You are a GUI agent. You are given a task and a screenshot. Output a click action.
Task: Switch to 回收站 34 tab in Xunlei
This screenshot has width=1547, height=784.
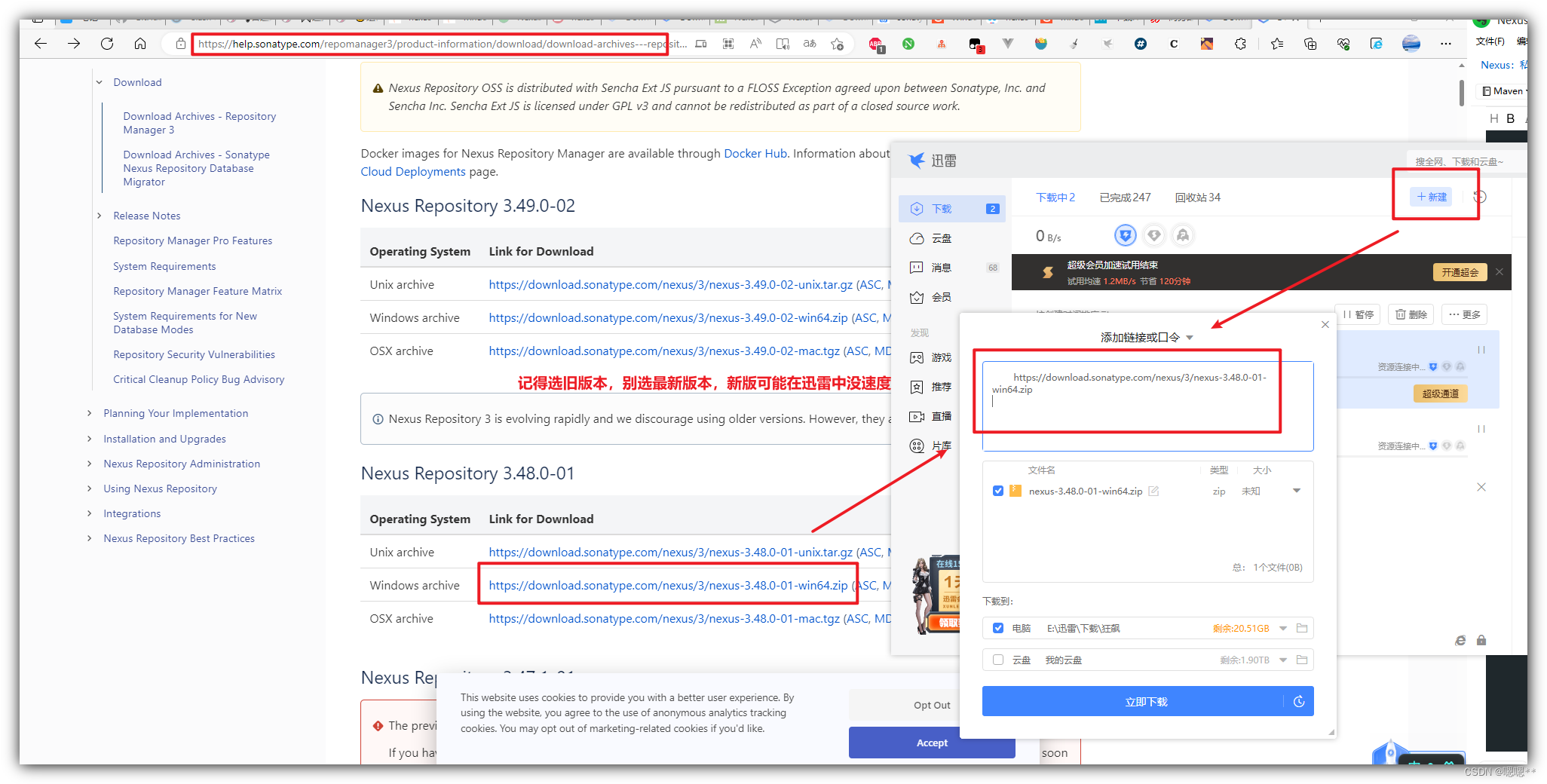tap(1197, 198)
